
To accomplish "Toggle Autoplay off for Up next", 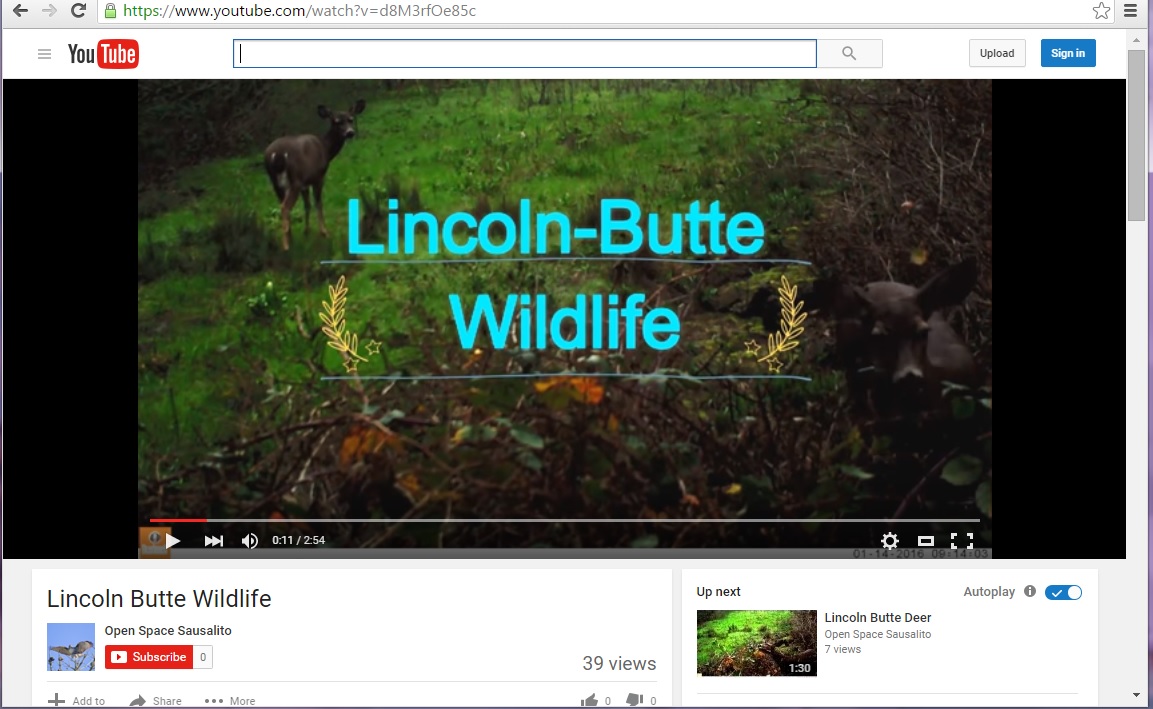I will point(1063,591).
